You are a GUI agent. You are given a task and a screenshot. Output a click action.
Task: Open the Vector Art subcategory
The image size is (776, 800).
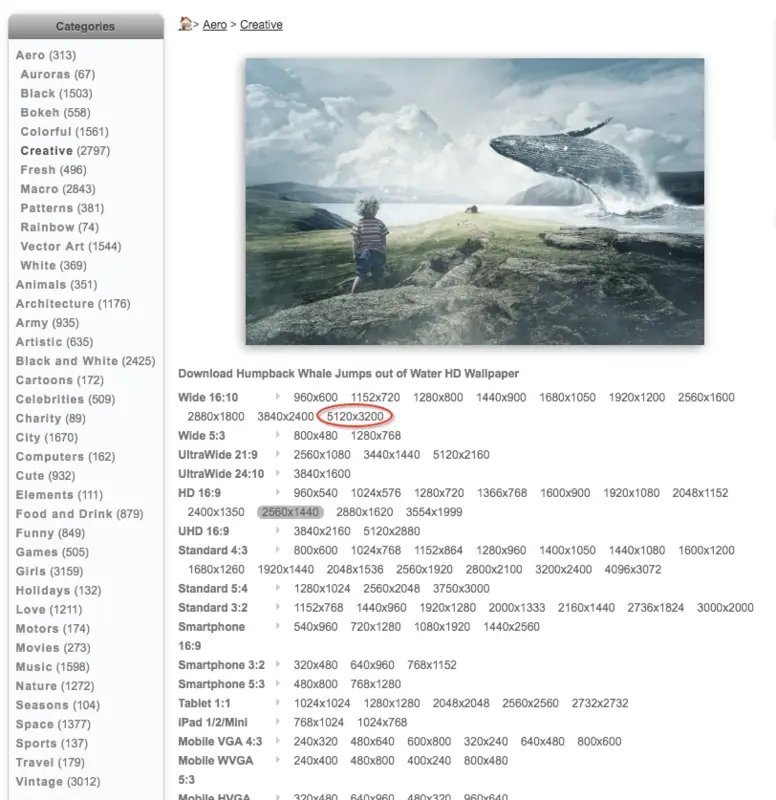coord(71,246)
